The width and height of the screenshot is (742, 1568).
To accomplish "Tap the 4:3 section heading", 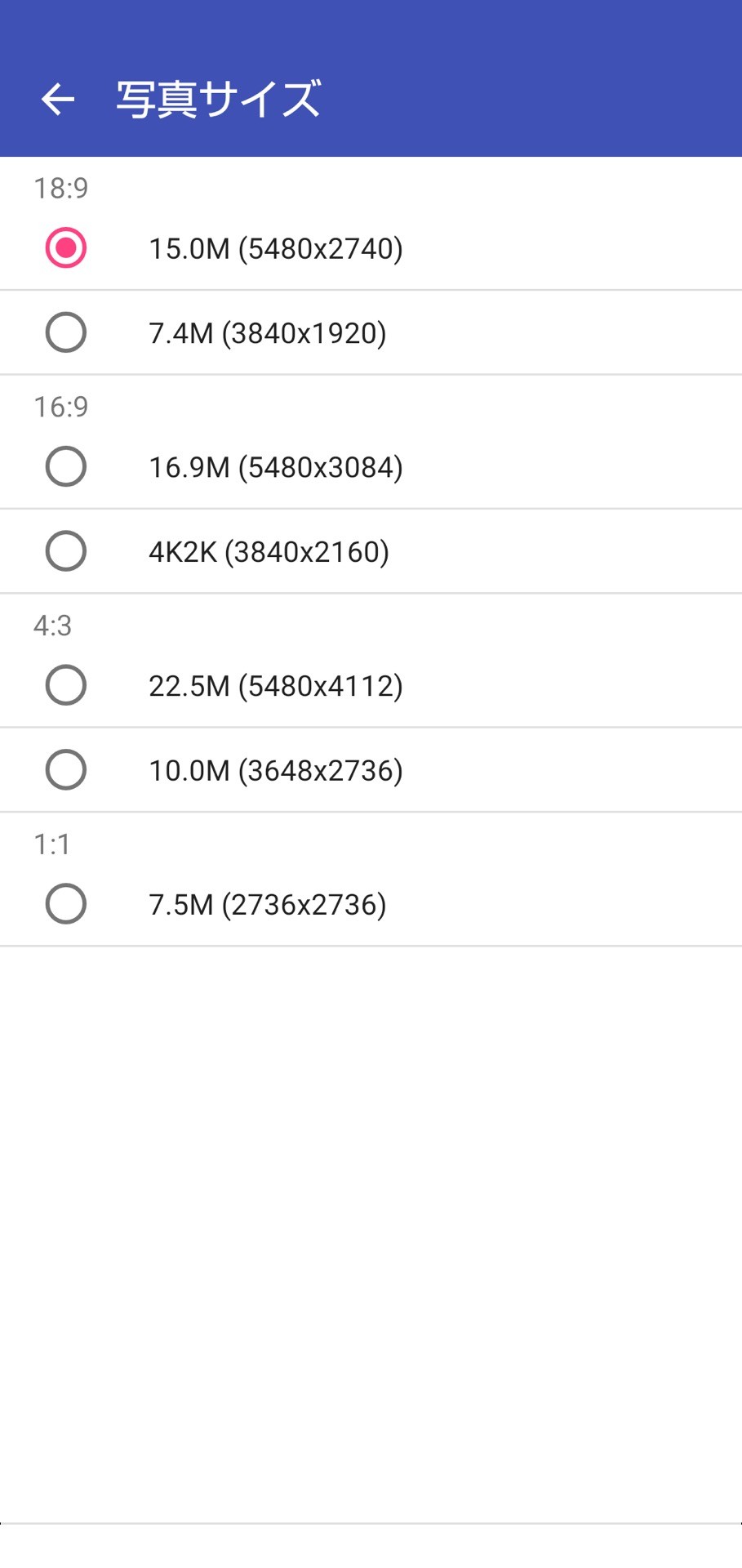I will 52,626.
